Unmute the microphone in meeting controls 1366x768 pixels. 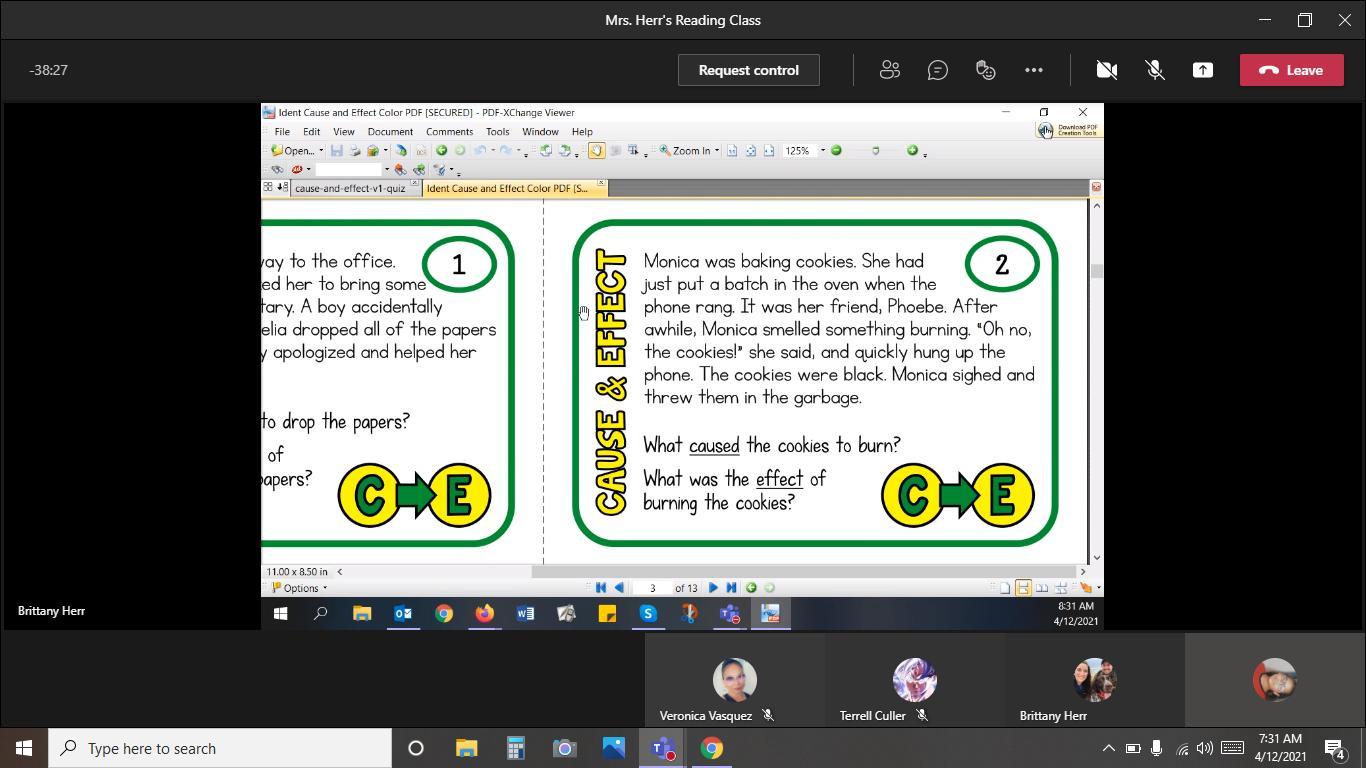1154,70
